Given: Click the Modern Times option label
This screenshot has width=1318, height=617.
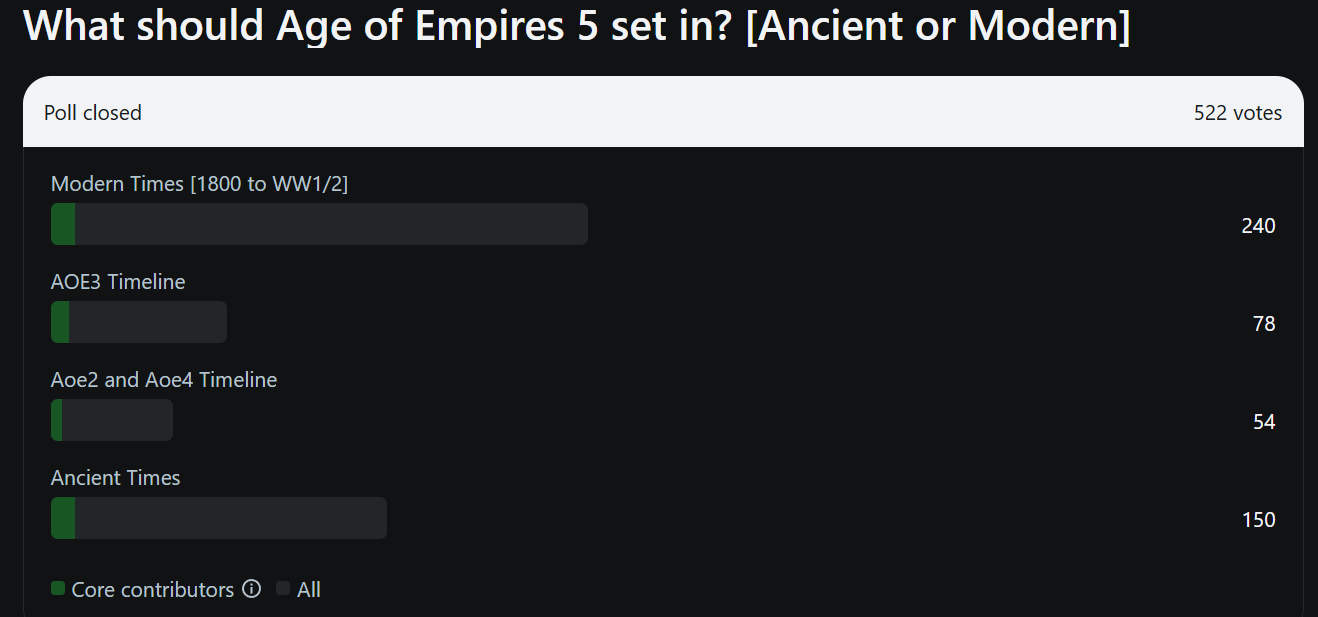Looking at the screenshot, I should (x=199, y=184).
